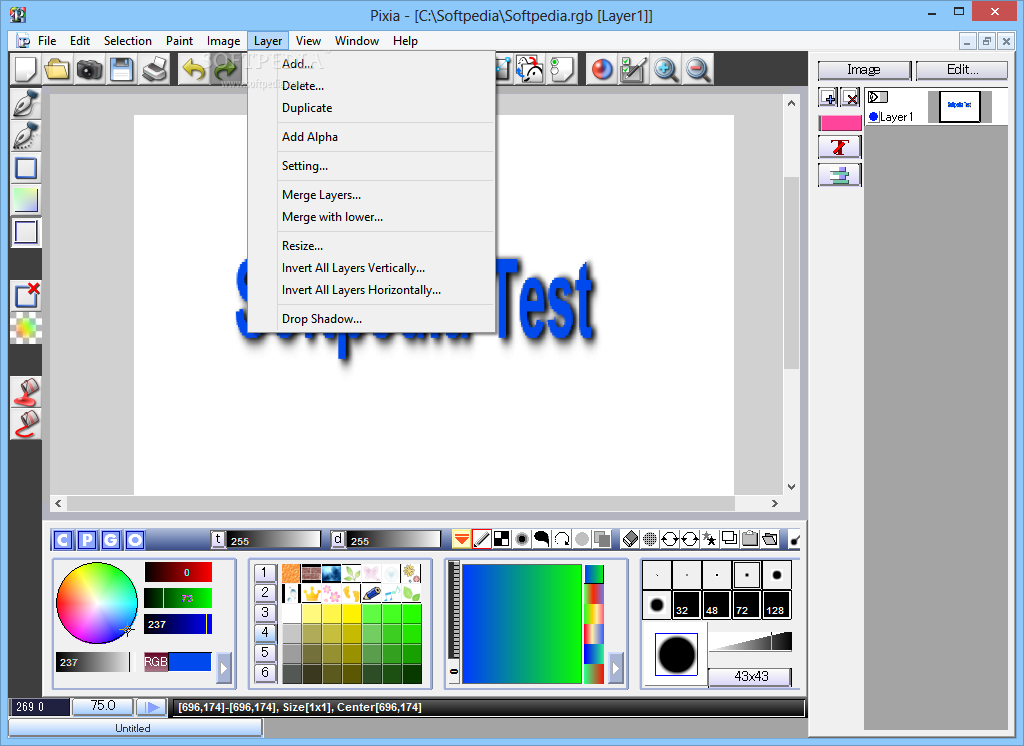Select the gradient fill tool
The width and height of the screenshot is (1024, 746).
pyautogui.click(x=26, y=200)
